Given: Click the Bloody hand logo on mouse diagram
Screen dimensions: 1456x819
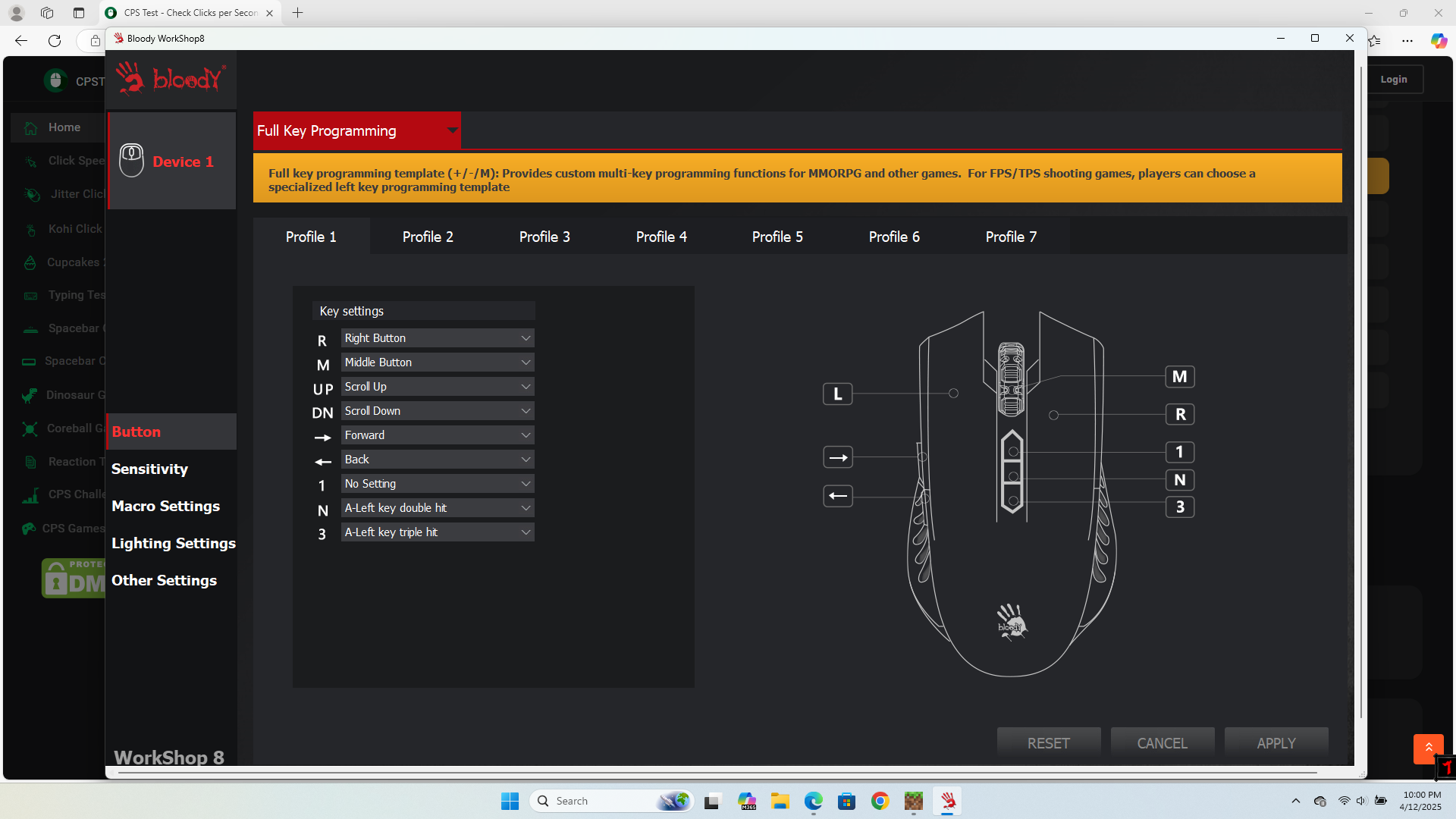Looking at the screenshot, I should pos(1011,623).
